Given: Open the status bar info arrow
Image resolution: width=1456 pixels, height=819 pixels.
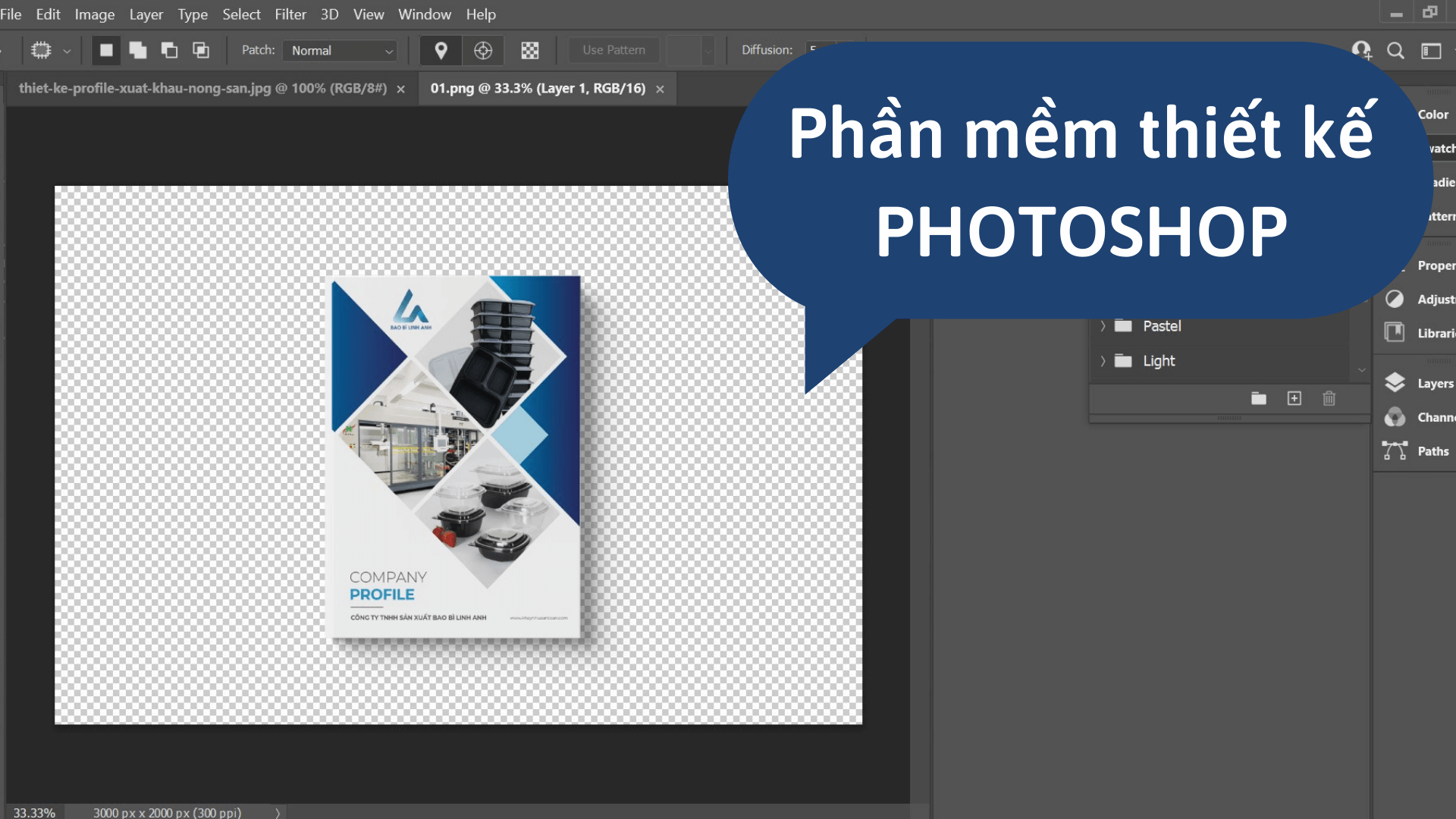Looking at the screenshot, I should coord(278,813).
